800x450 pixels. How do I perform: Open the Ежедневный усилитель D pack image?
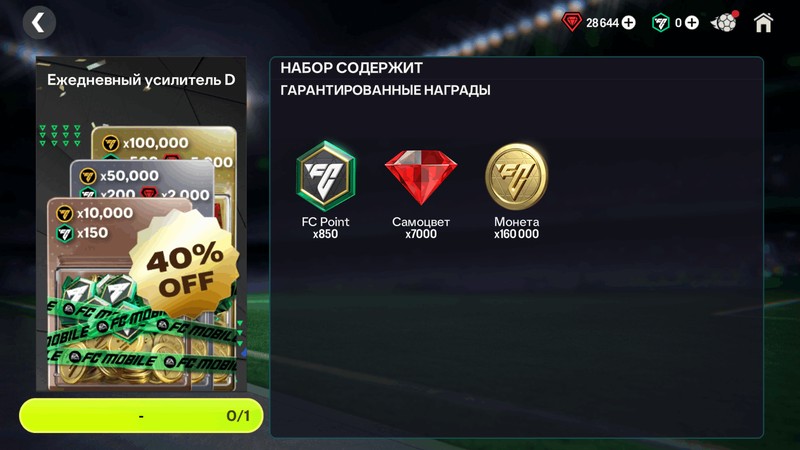pos(141,224)
